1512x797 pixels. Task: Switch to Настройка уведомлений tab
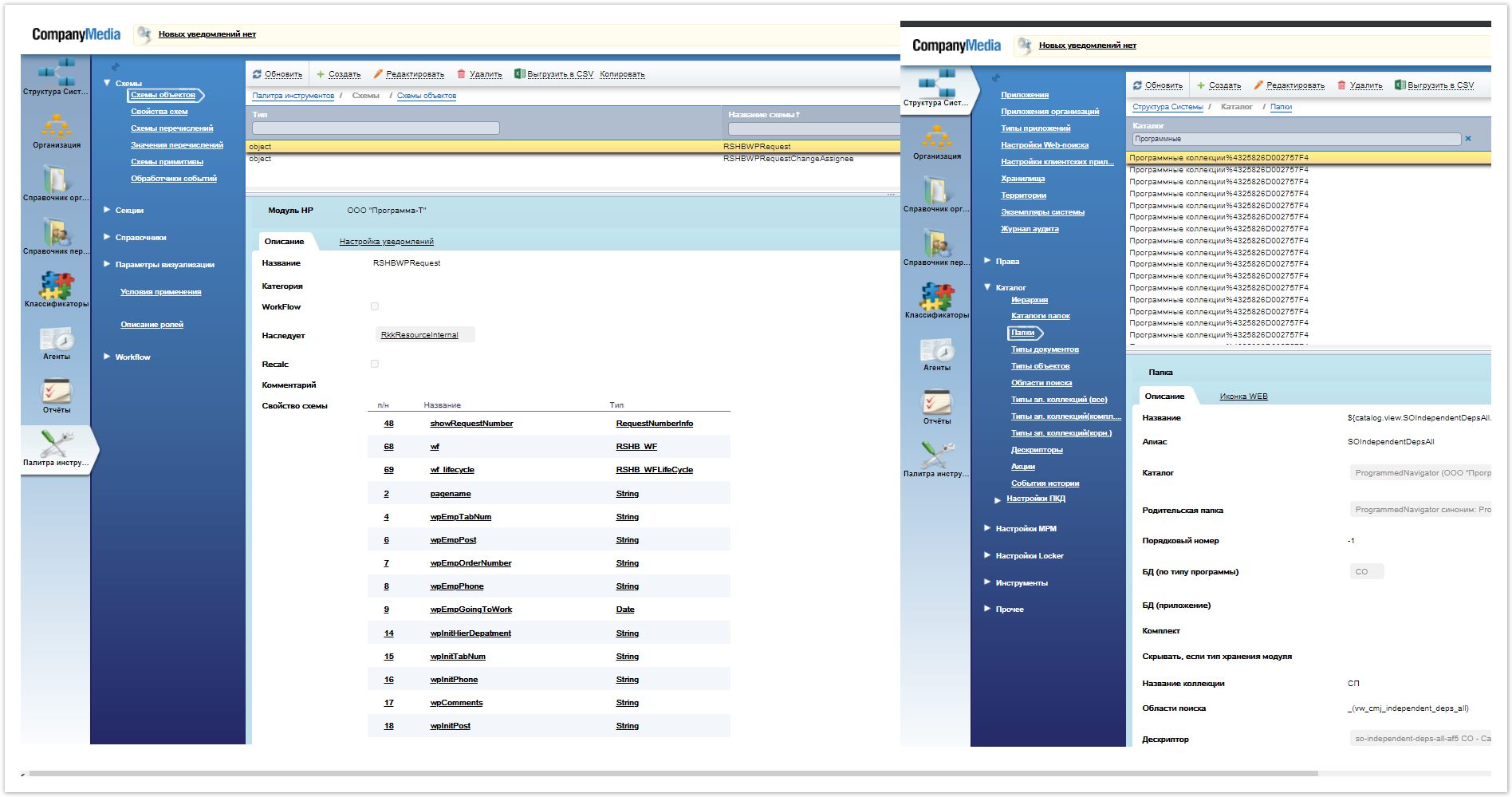(x=386, y=242)
